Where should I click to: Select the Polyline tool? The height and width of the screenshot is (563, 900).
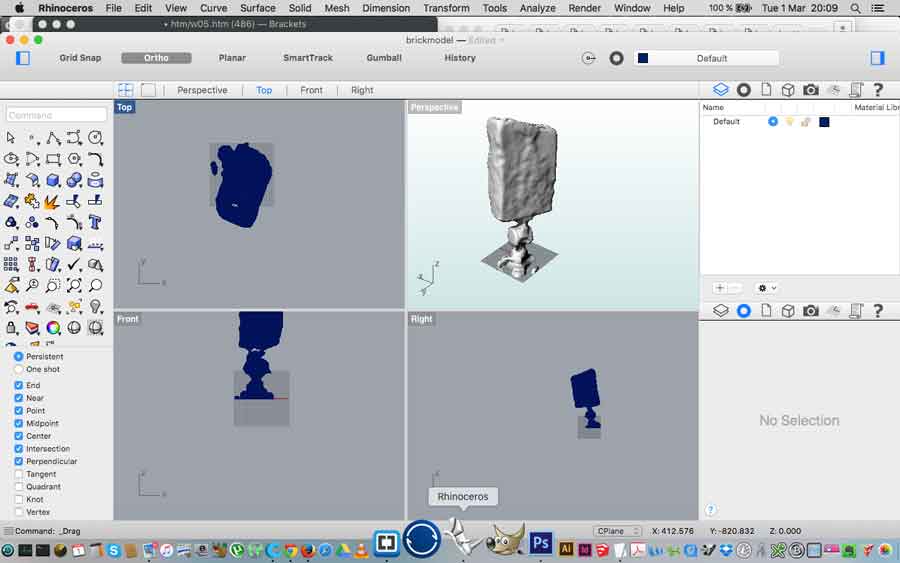[x=53, y=138]
